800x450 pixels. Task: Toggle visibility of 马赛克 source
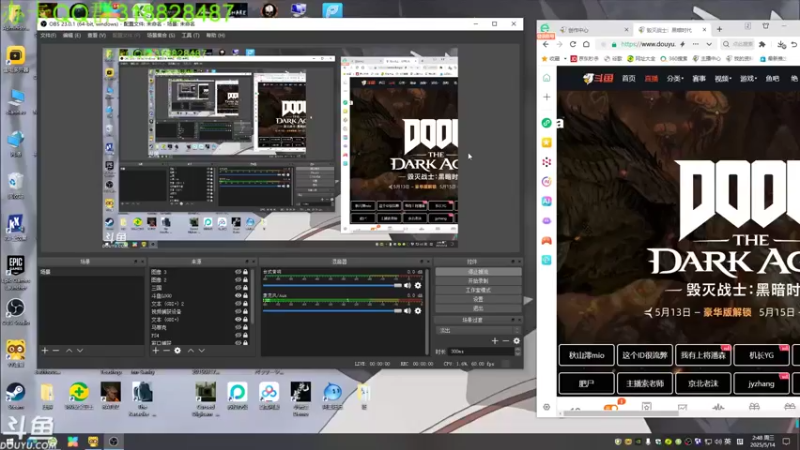pyautogui.click(x=238, y=327)
